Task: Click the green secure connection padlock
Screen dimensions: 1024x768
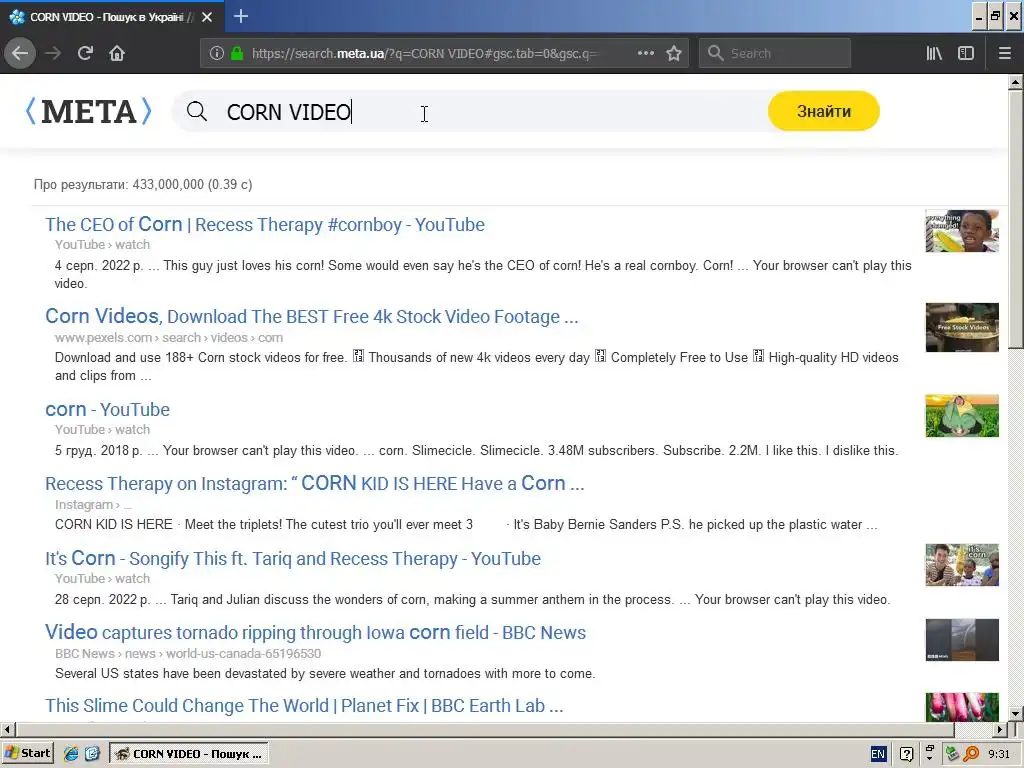Action: (x=237, y=53)
